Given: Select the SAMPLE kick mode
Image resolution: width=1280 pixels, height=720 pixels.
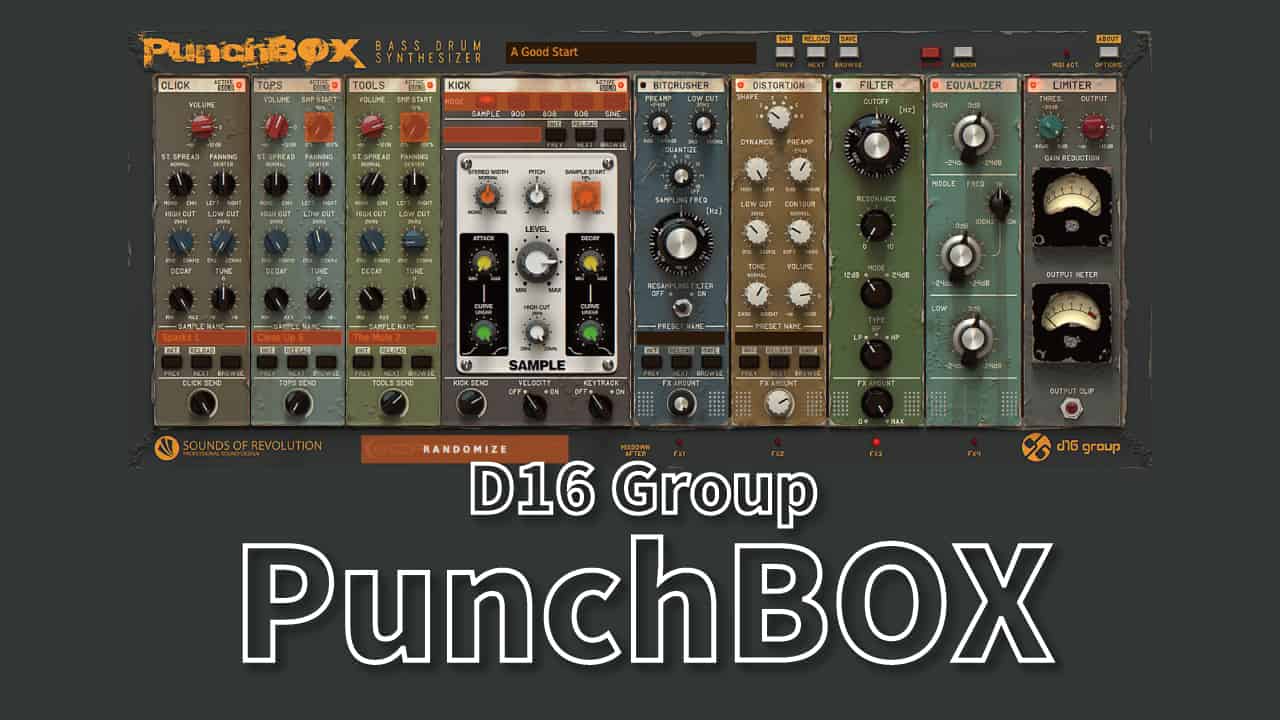Looking at the screenshot, I should (x=487, y=101).
